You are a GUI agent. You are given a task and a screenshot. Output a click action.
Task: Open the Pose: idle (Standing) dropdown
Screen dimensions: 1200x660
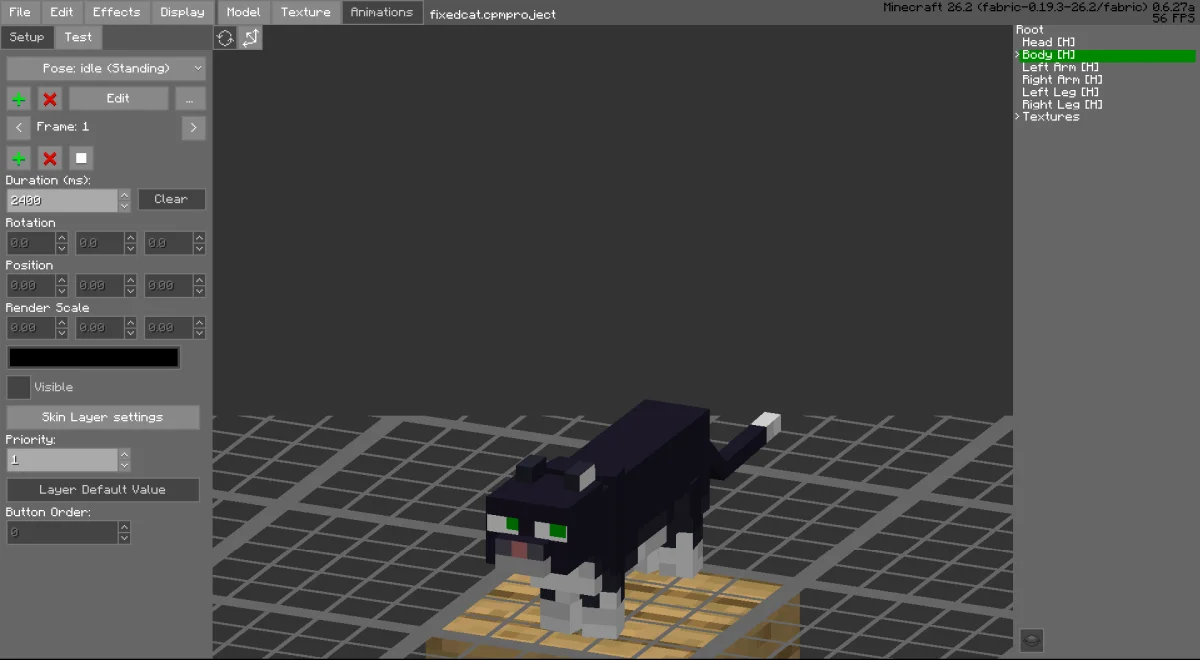click(106, 69)
